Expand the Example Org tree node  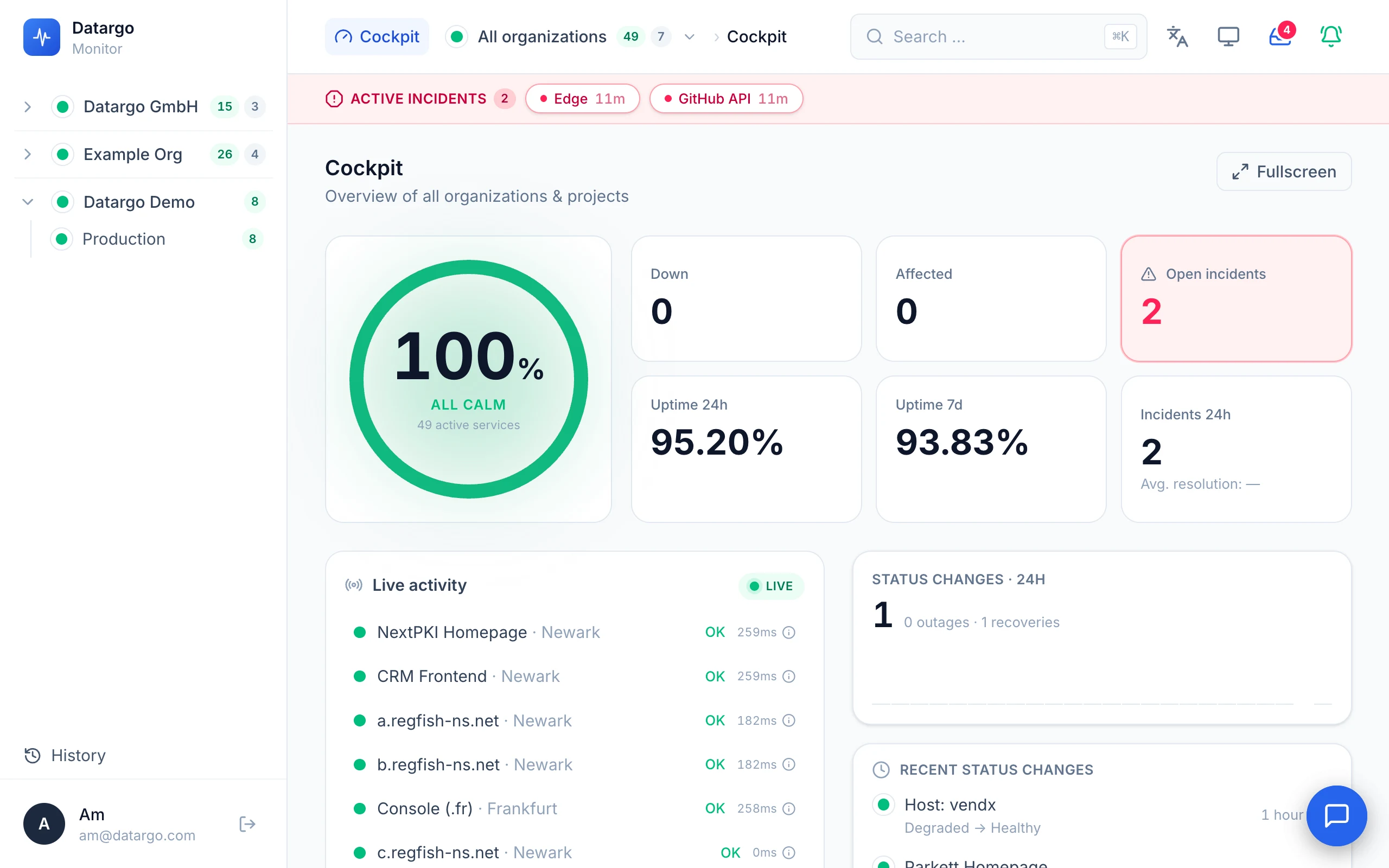(28, 154)
